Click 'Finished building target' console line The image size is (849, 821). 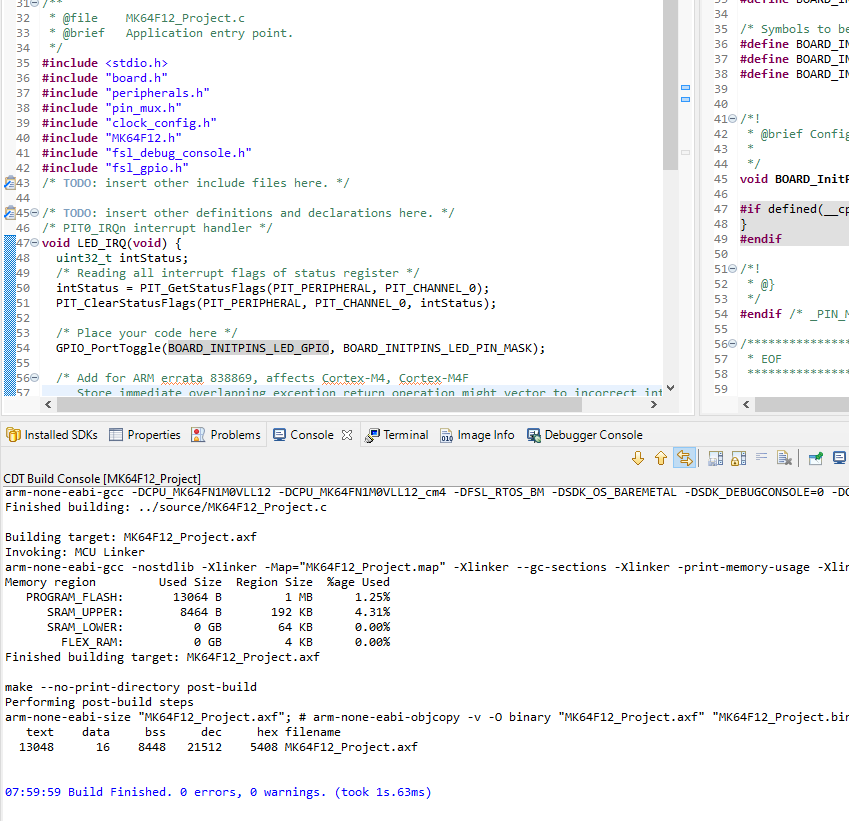[162, 657]
